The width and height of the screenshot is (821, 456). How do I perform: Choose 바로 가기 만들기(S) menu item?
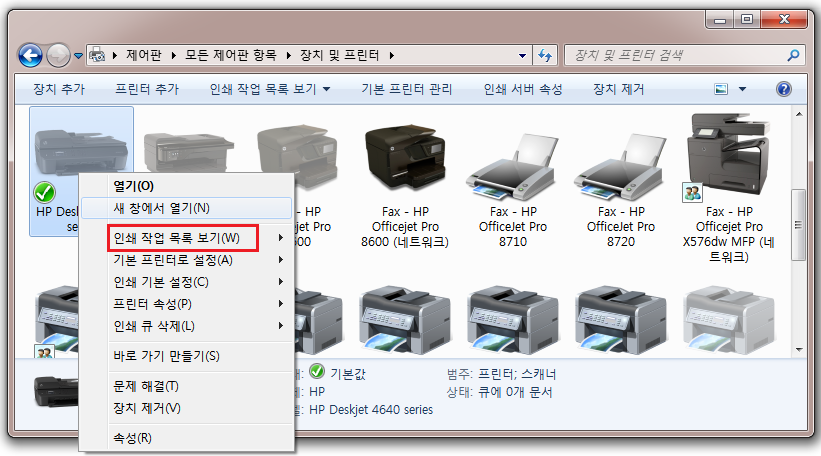pyautogui.click(x=186, y=356)
